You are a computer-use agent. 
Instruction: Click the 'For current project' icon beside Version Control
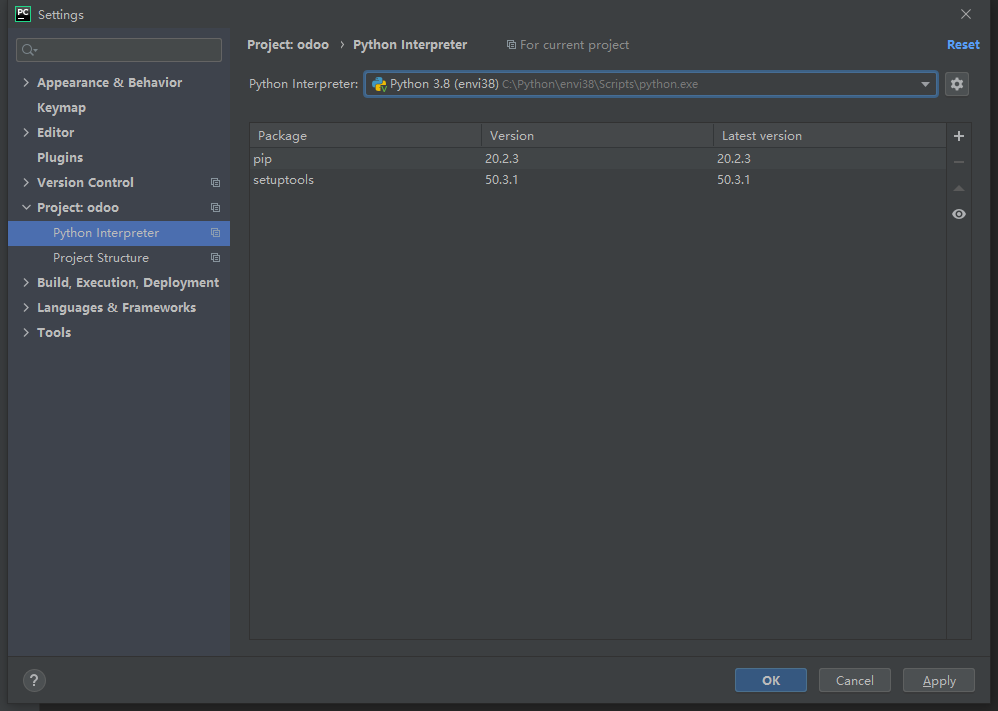coord(215,182)
